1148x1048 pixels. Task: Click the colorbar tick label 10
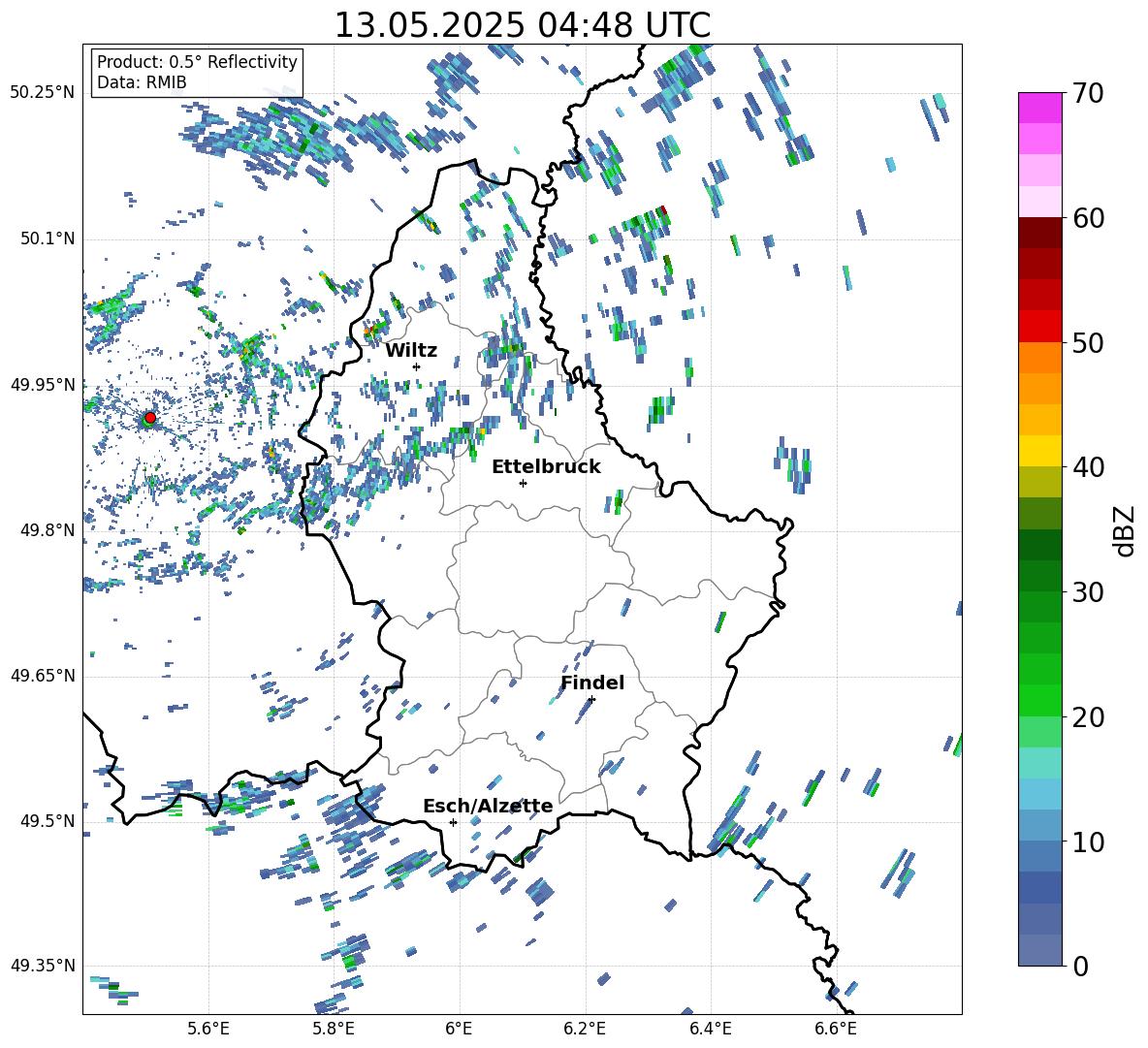click(1088, 842)
